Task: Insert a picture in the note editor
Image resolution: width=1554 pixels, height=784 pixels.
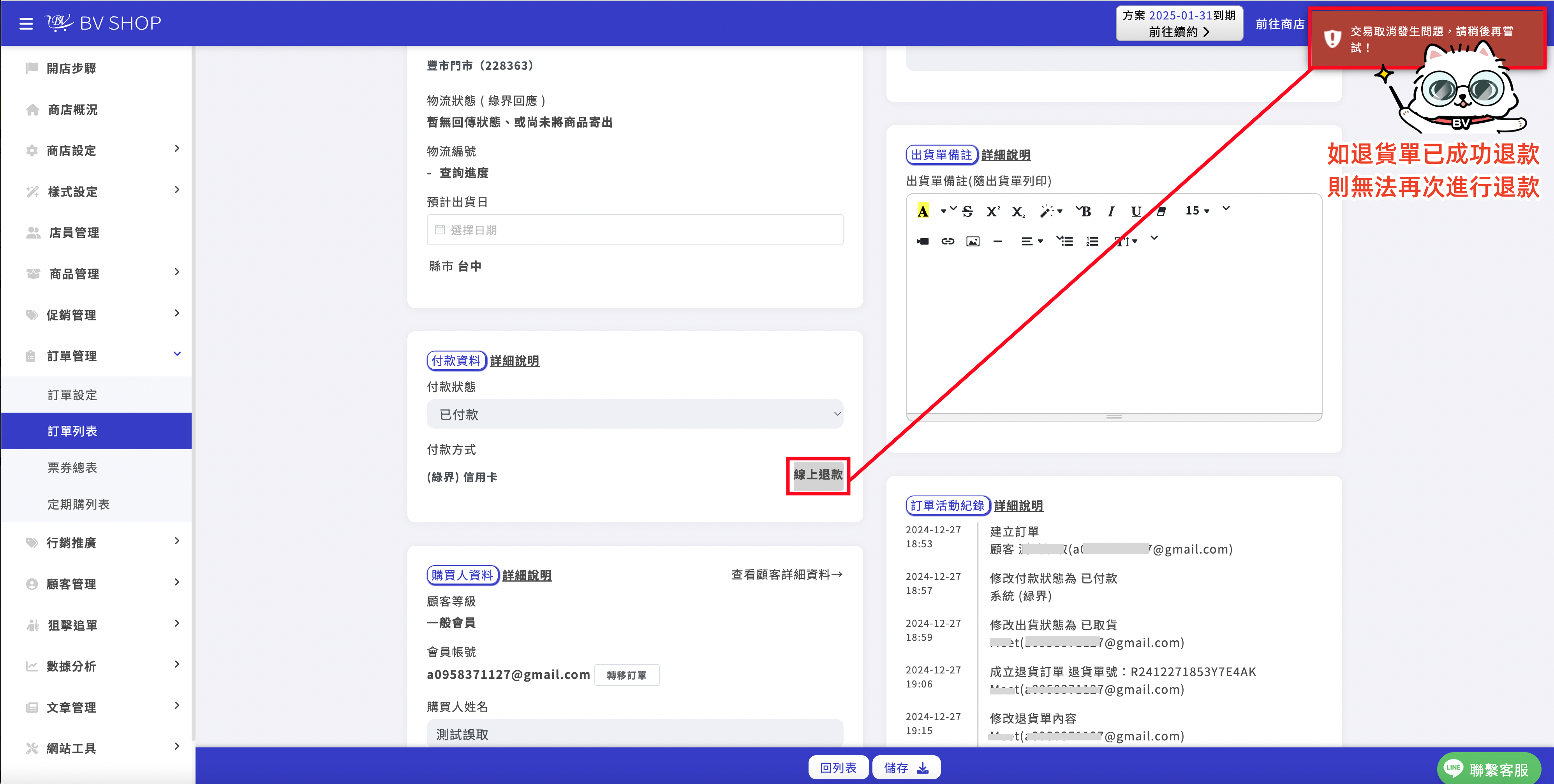Action: tap(973, 241)
